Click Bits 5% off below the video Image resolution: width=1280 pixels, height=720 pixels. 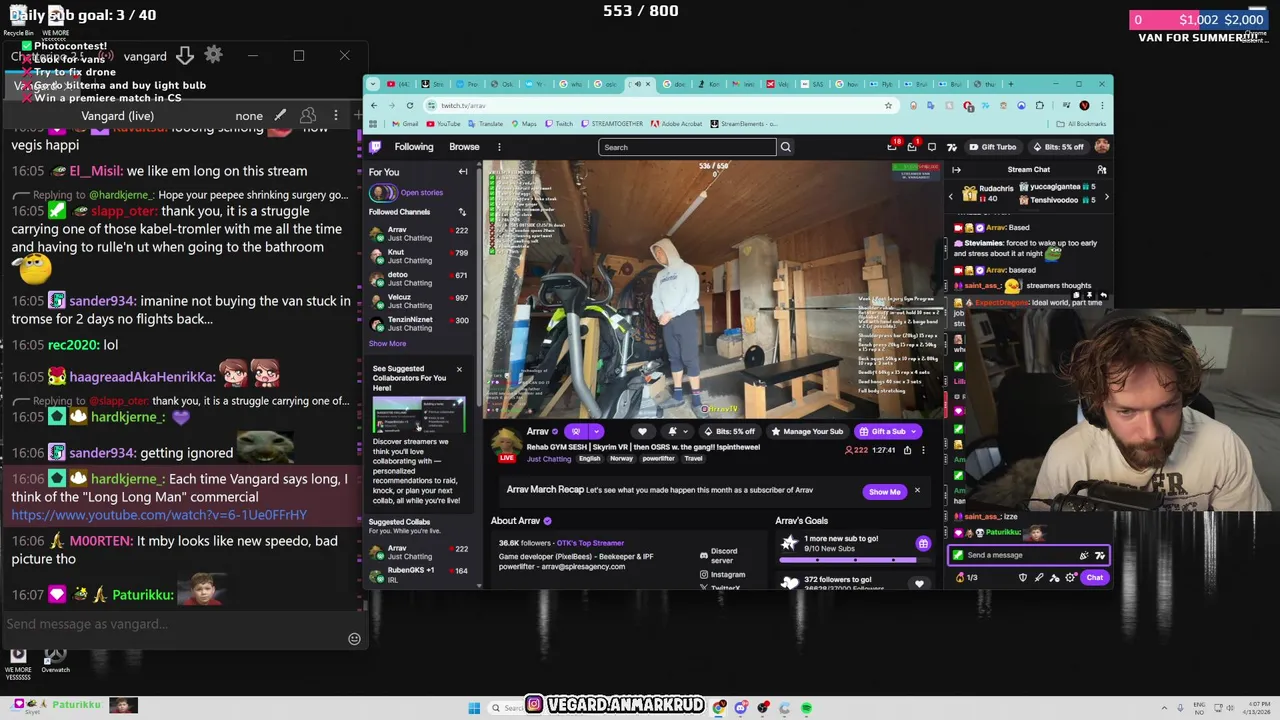pyautogui.click(x=729, y=432)
